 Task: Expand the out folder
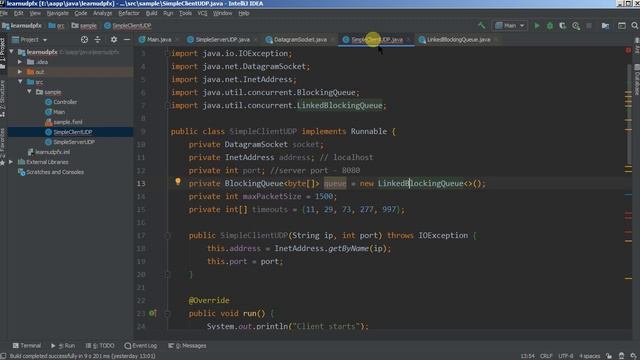tap(20, 72)
